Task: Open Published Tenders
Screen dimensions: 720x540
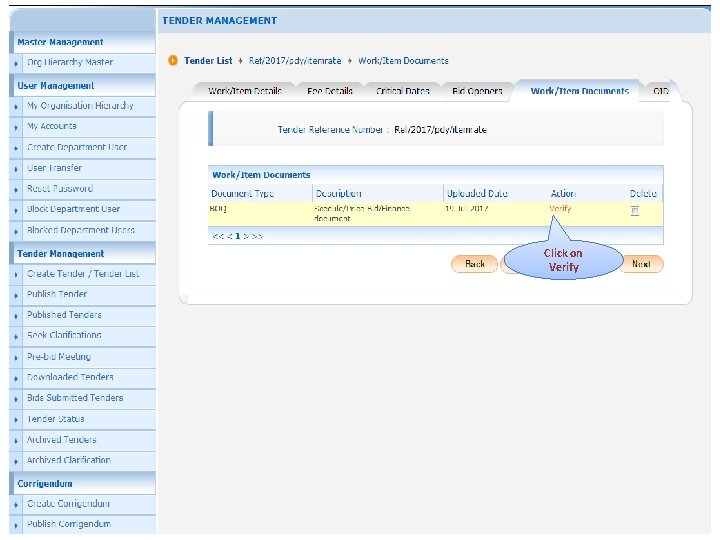Action: (x=64, y=315)
